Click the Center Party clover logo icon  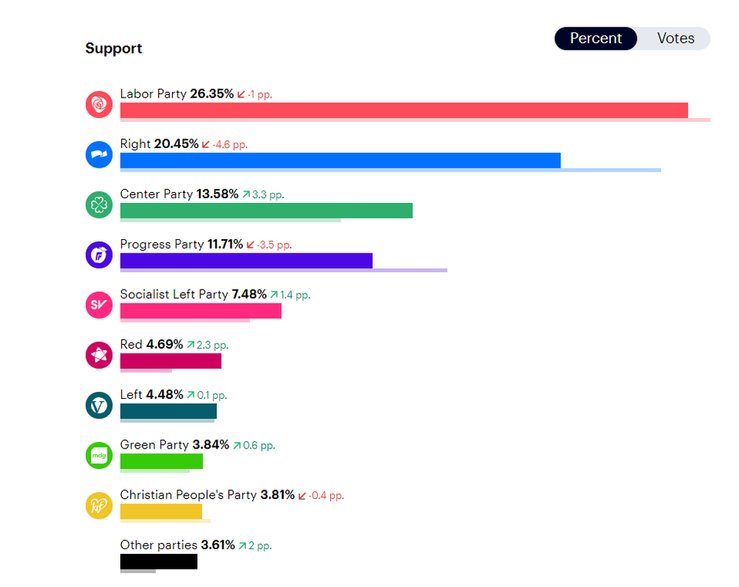point(99,204)
